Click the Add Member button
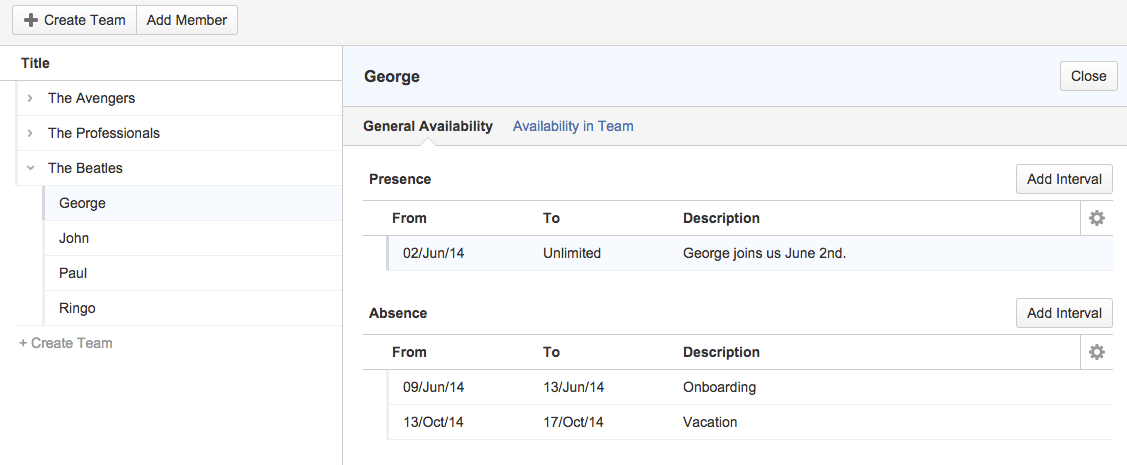 (x=187, y=20)
